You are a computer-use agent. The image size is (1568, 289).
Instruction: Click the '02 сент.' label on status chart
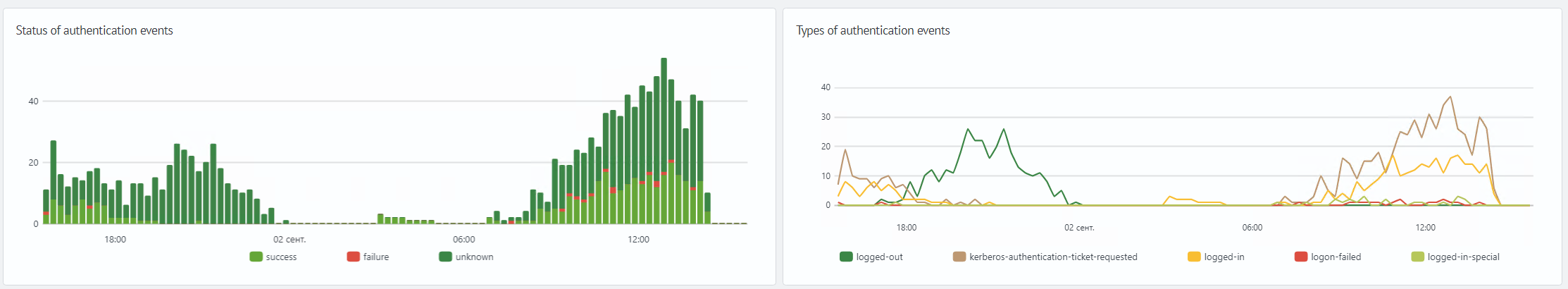290,240
